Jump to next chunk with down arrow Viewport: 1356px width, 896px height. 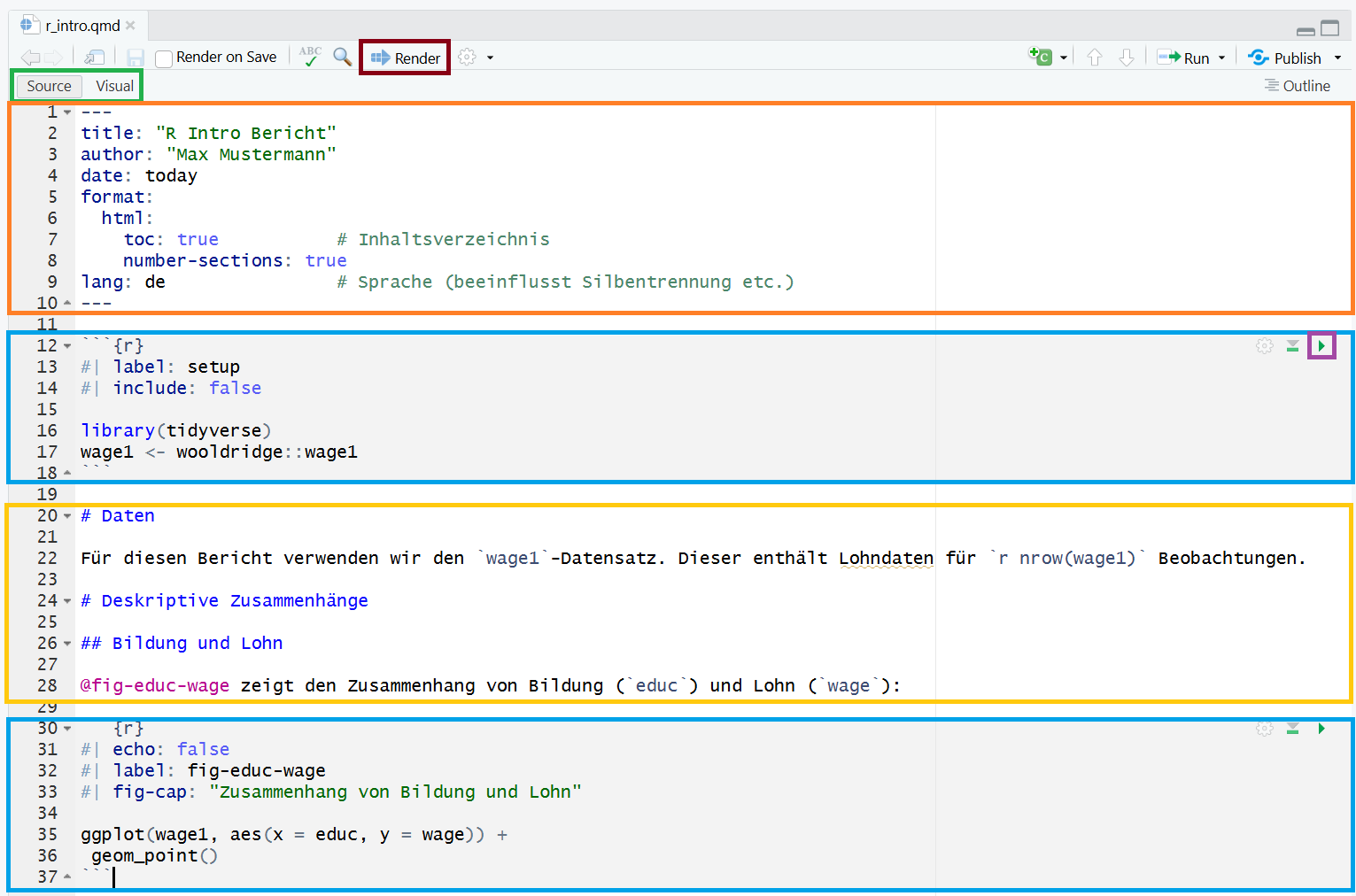1127,58
